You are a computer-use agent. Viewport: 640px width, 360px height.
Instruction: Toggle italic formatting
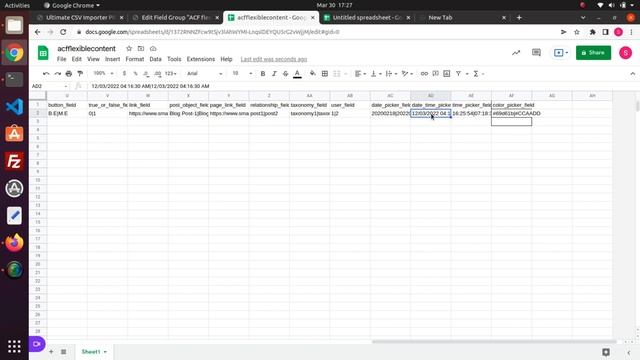[x=274, y=73]
